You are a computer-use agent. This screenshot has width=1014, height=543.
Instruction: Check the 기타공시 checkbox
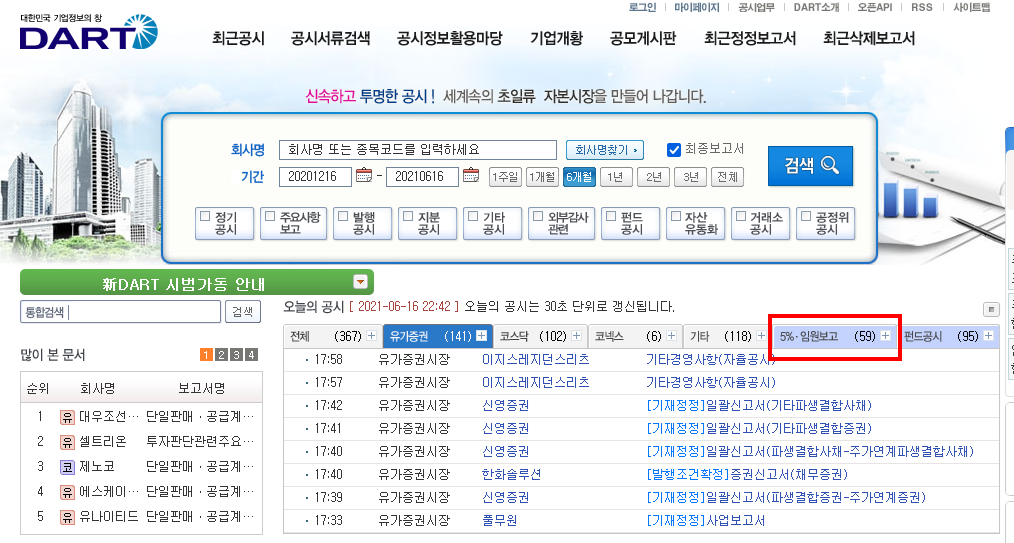pos(473,216)
